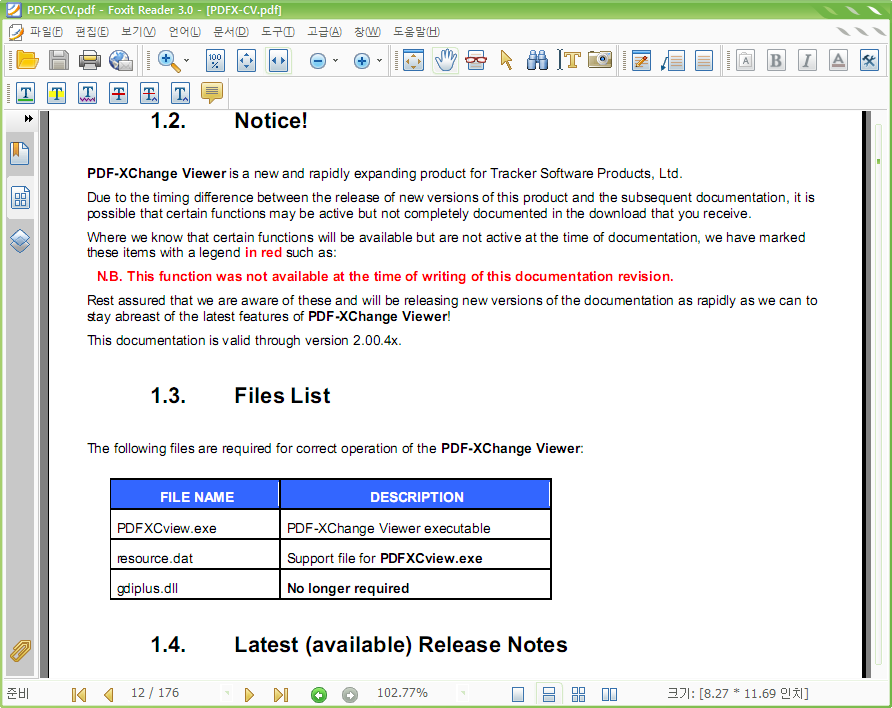Open text viewer glasses icon

pos(476,60)
